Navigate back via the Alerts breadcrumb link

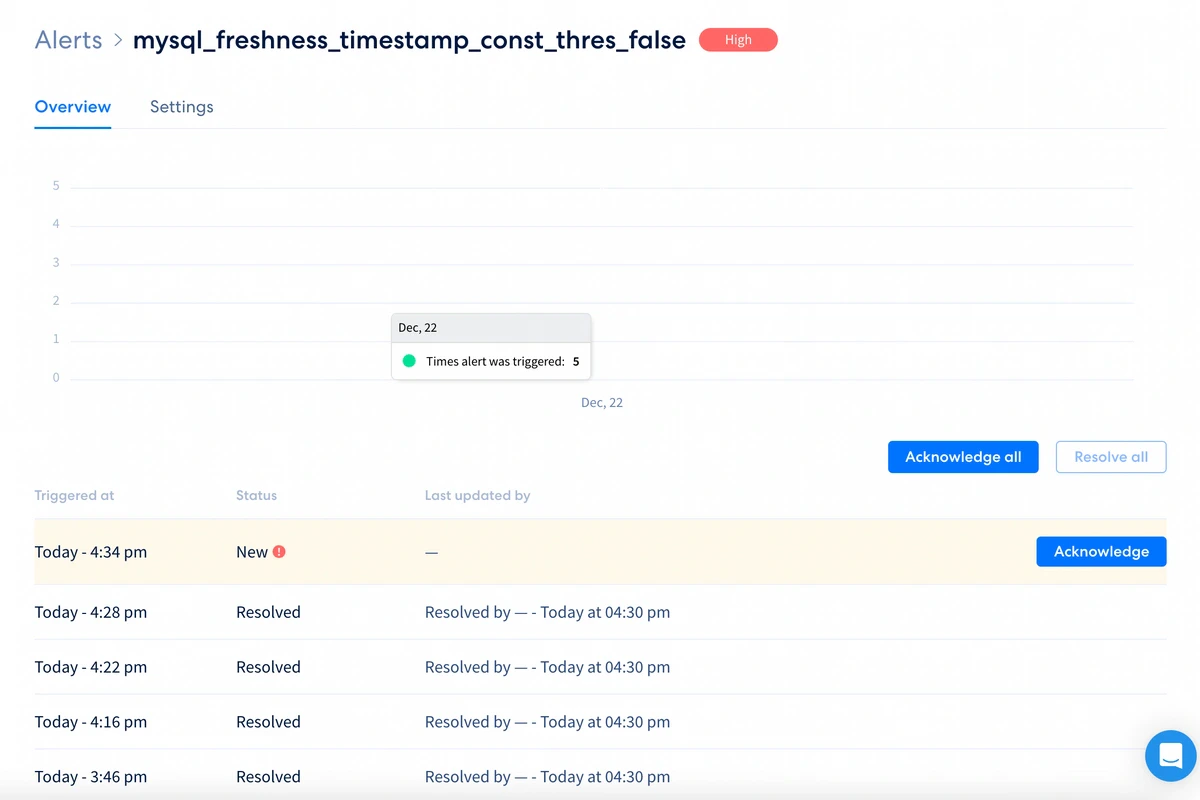(x=68, y=39)
